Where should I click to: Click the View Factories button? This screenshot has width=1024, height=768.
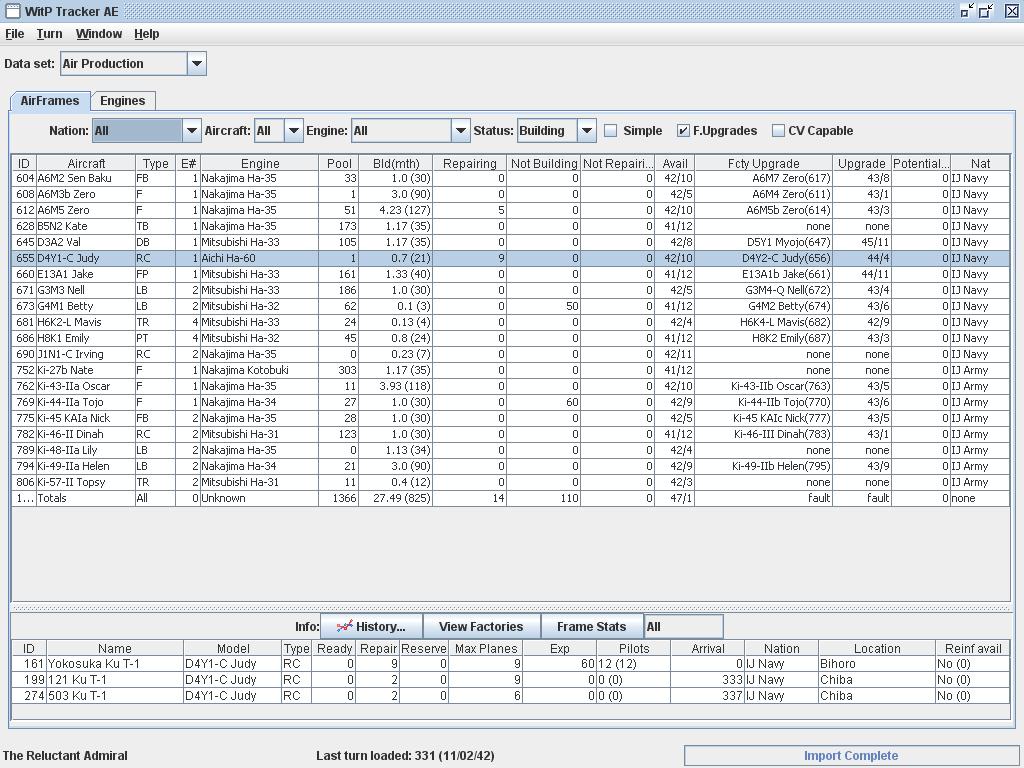coord(481,627)
